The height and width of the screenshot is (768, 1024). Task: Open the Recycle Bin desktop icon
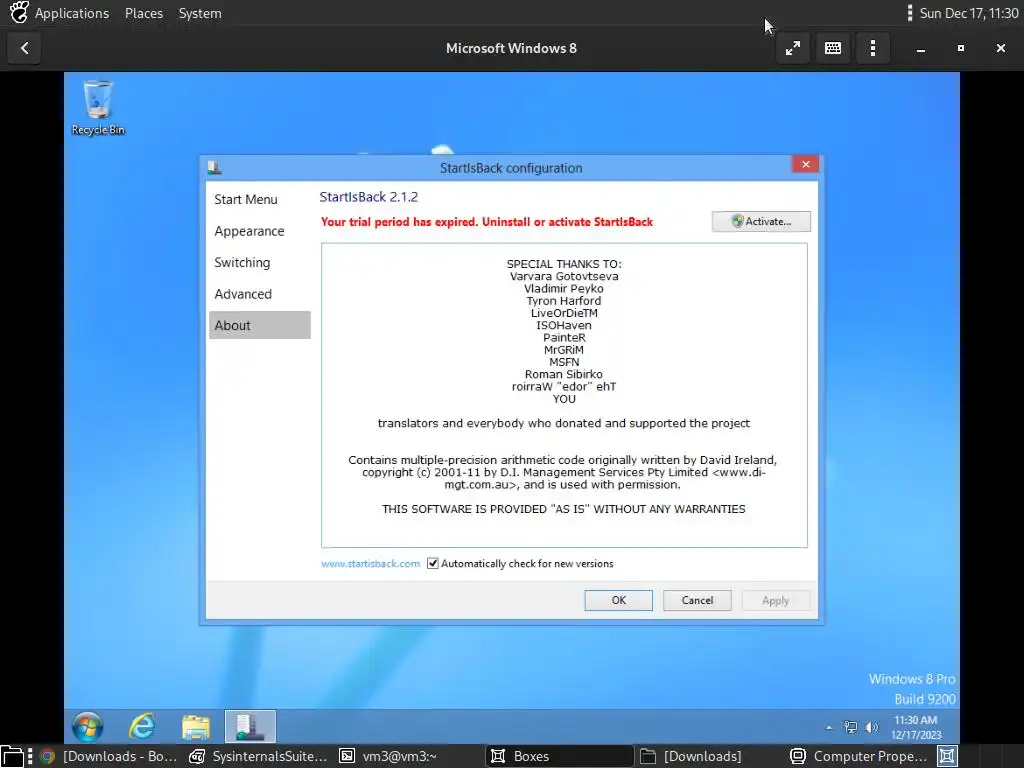(x=97, y=108)
